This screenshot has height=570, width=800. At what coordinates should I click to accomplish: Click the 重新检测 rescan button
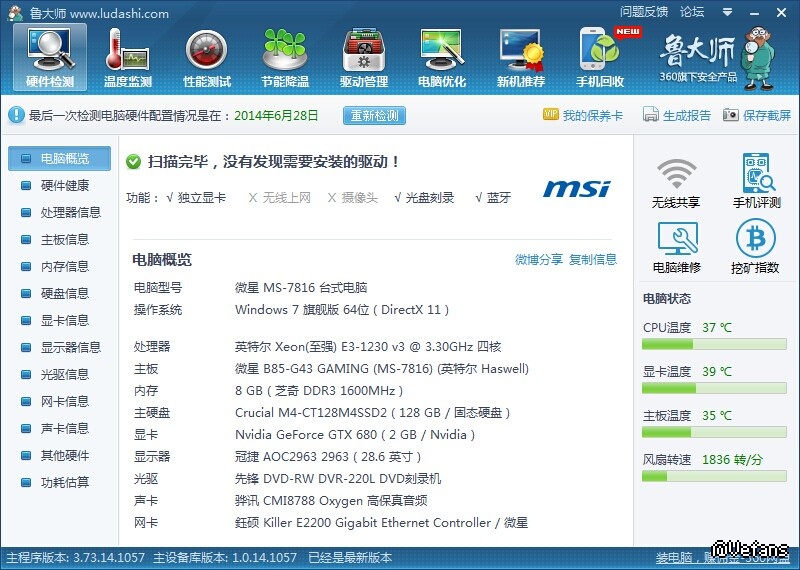[374, 115]
